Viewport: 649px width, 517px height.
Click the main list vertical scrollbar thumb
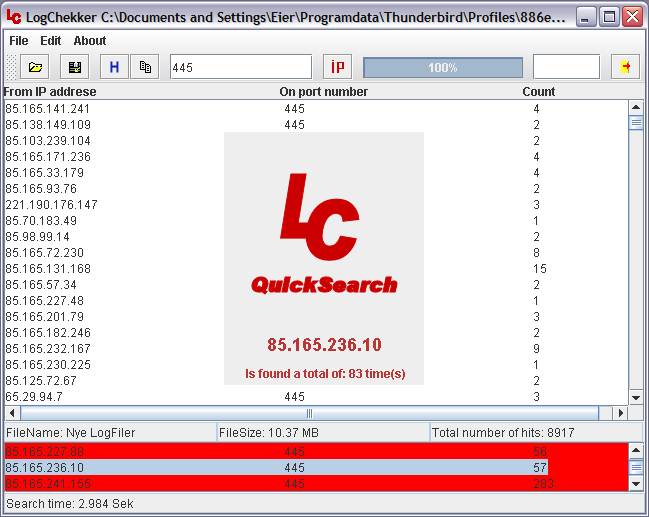click(636, 123)
